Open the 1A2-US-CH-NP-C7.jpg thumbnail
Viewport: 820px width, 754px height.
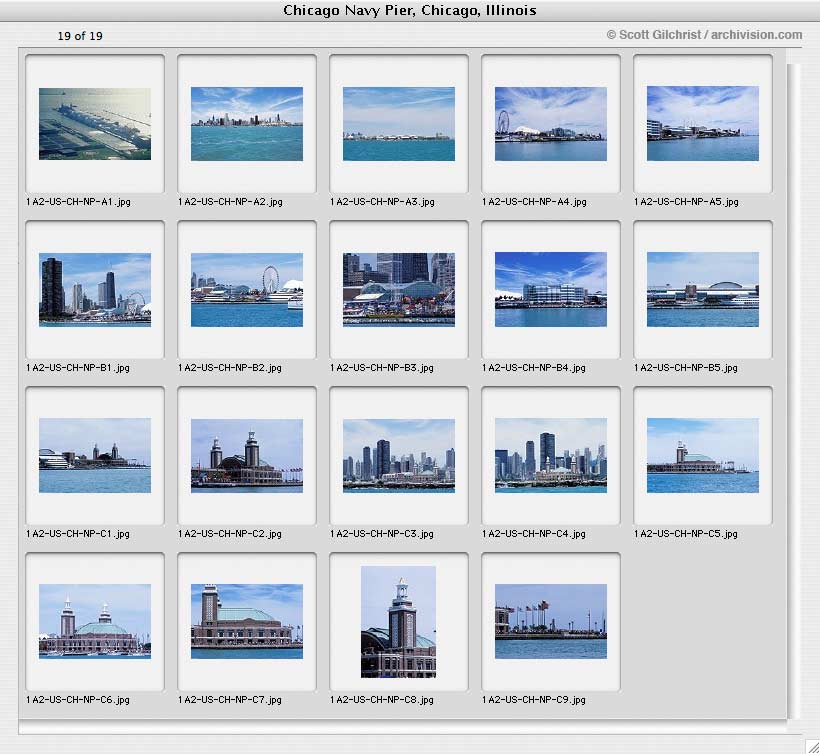tap(247, 621)
